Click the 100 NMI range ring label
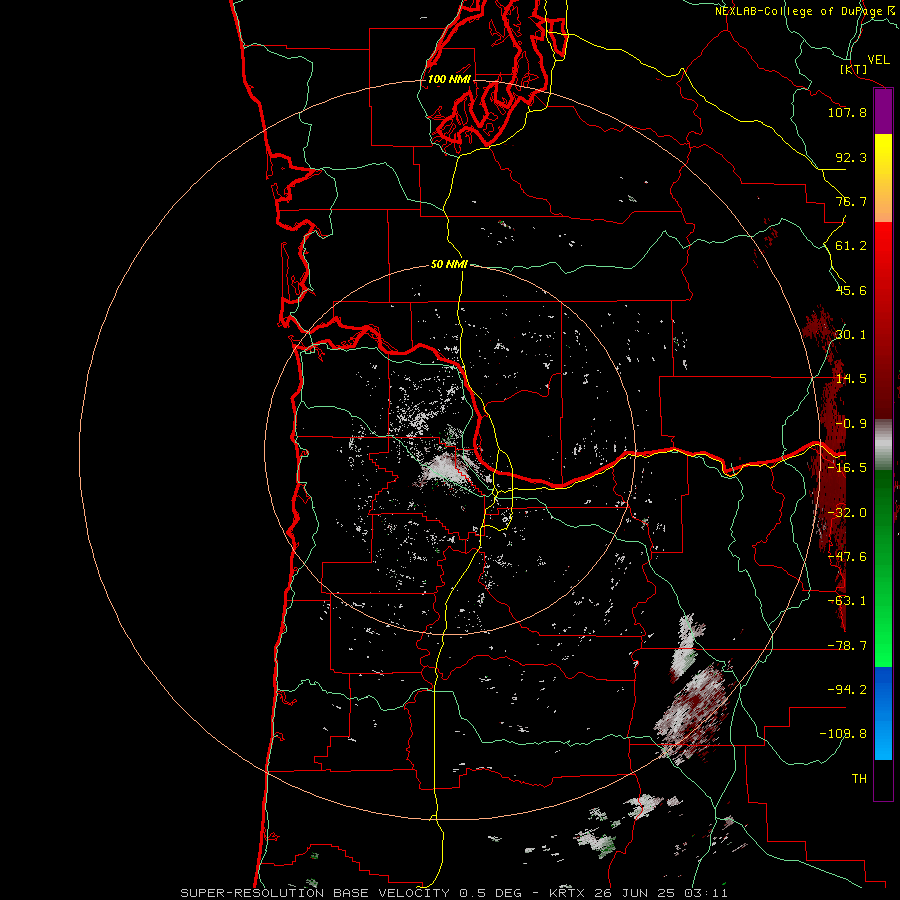The image size is (900, 900). (449, 79)
